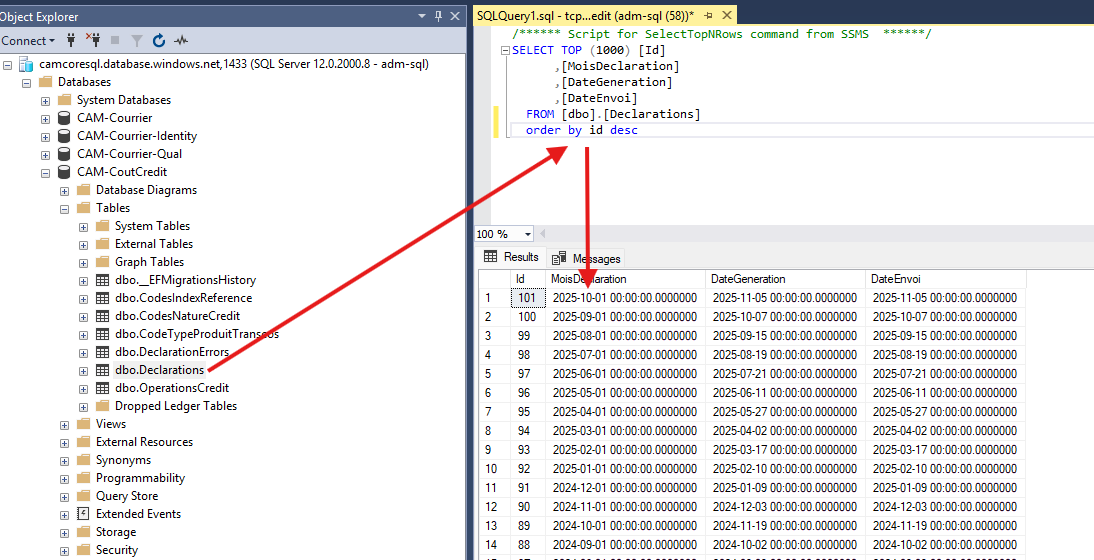Collapse the CAM-CoutCredit database node
1094x560 pixels.
46,172
